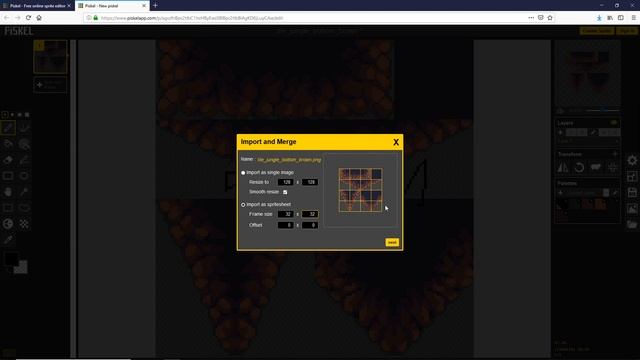Add a new layer with plus icon
Image resolution: width=640 pixels, height=360 pixels.
point(560,132)
